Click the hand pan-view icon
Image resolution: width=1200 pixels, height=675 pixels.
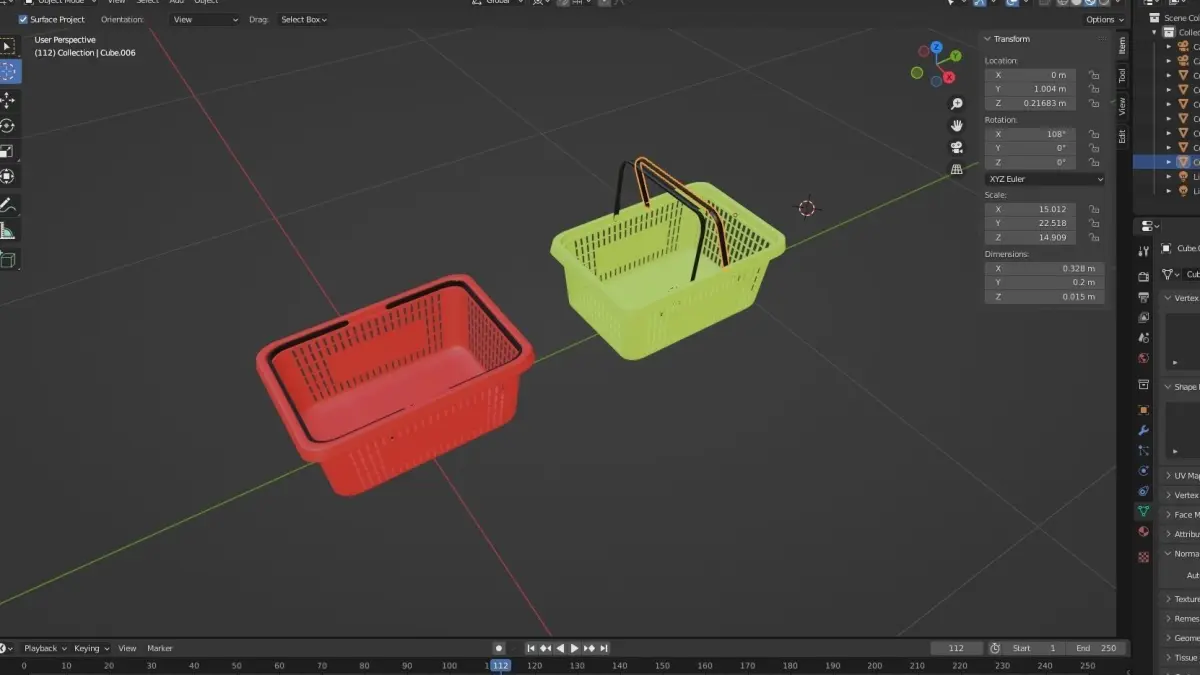click(x=956, y=125)
